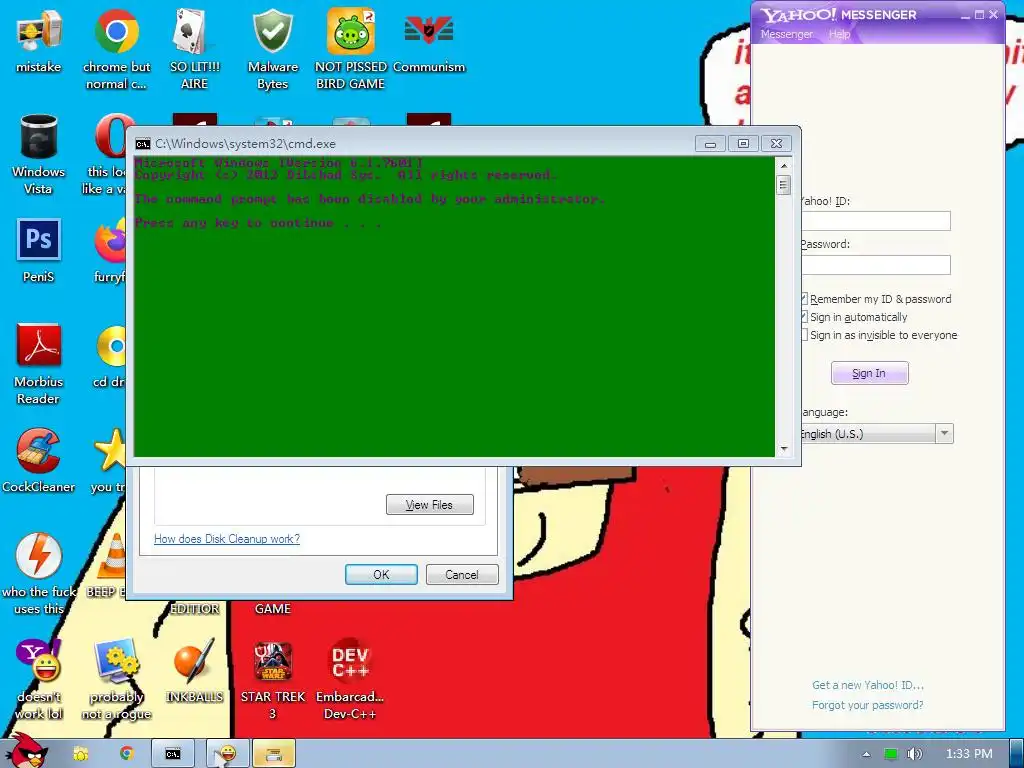This screenshot has width=1024, height=768.
Task: Switch to Yahoo Messenger taskbar button
Action: click(228, 754)
